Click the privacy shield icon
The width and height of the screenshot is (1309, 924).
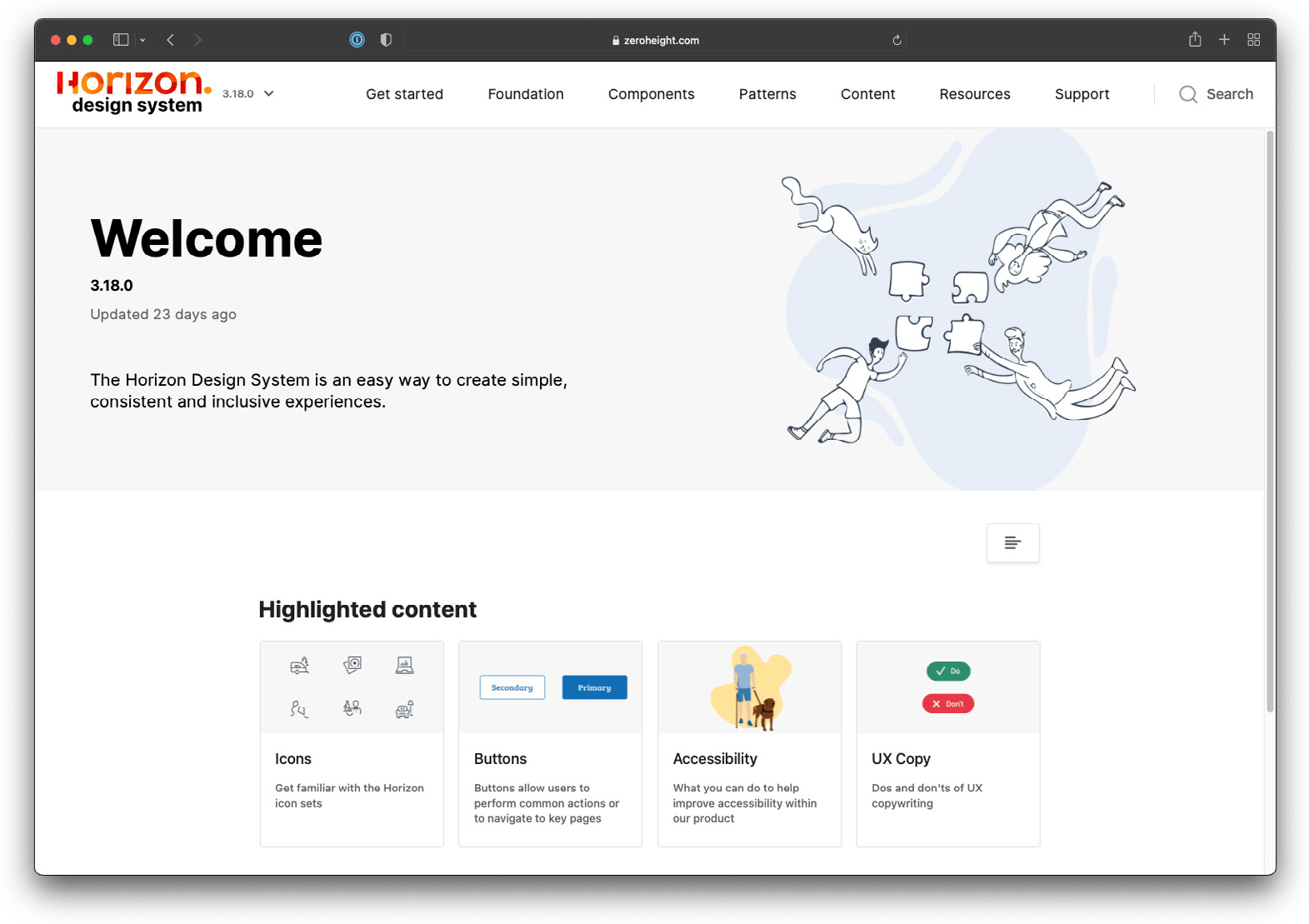[x=386, y=39]
